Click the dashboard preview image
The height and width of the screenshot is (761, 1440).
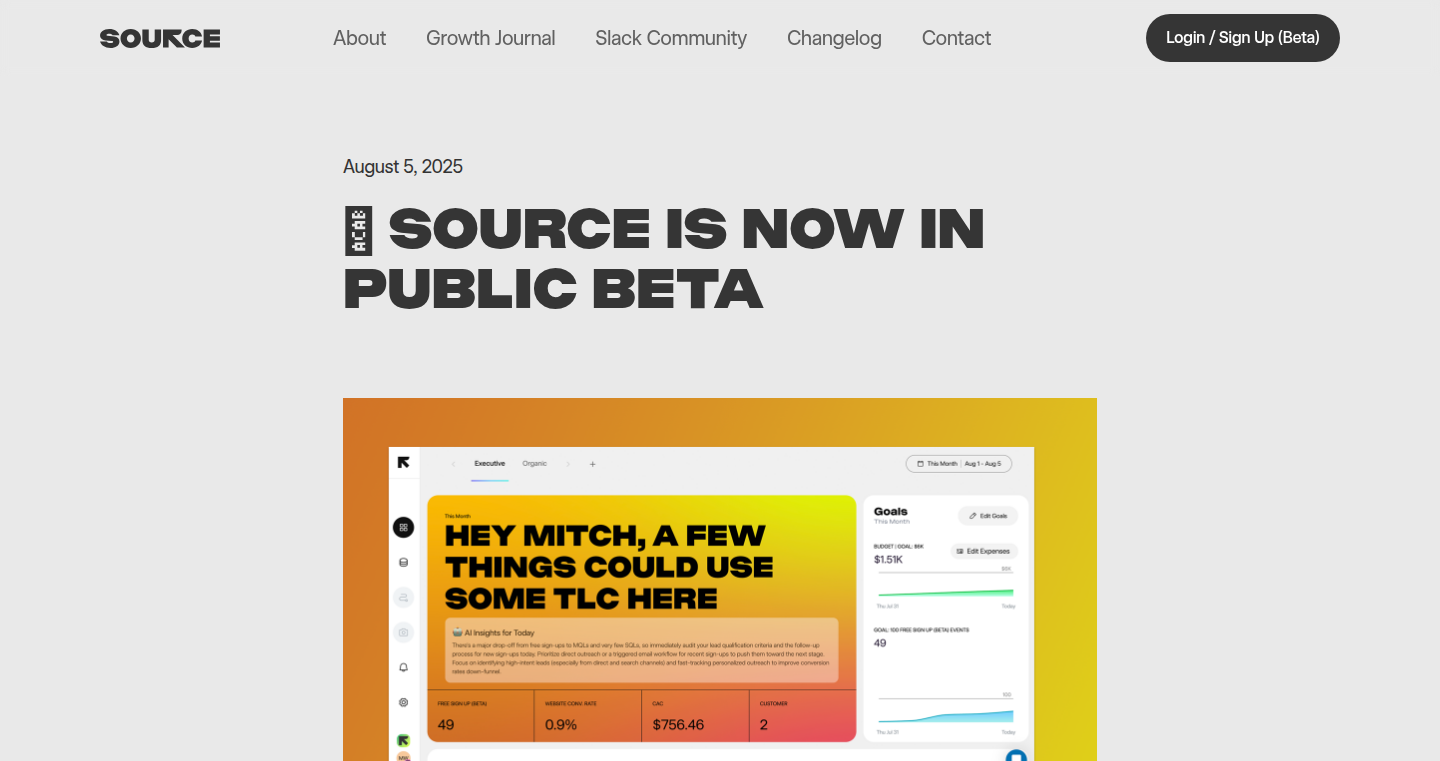pyautogui.click(x=720, y=579)
